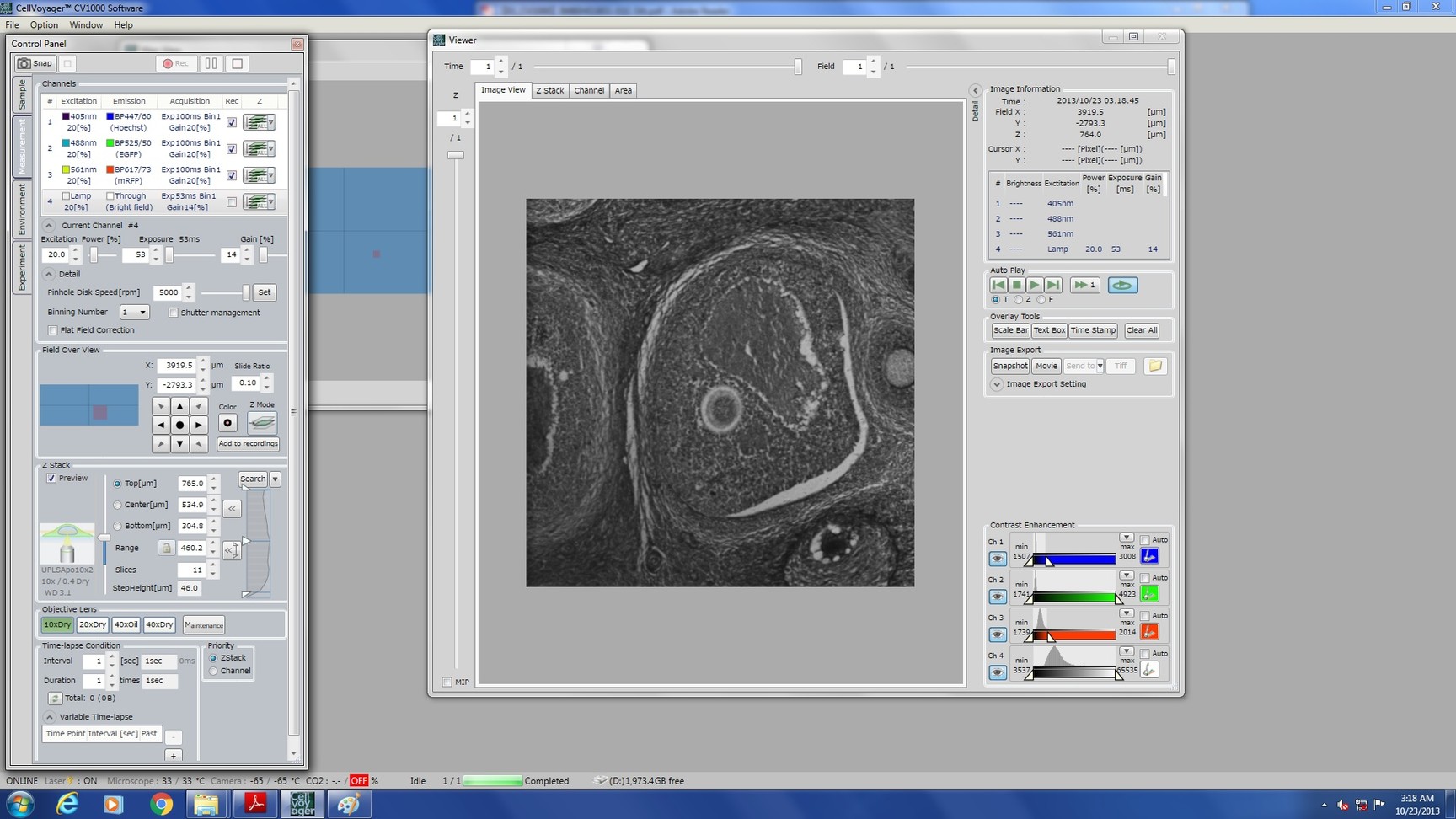This screenshot has width=1456, height=819.
Task: Toggle Ch 3 visibility eye
Action: [997, 634]
